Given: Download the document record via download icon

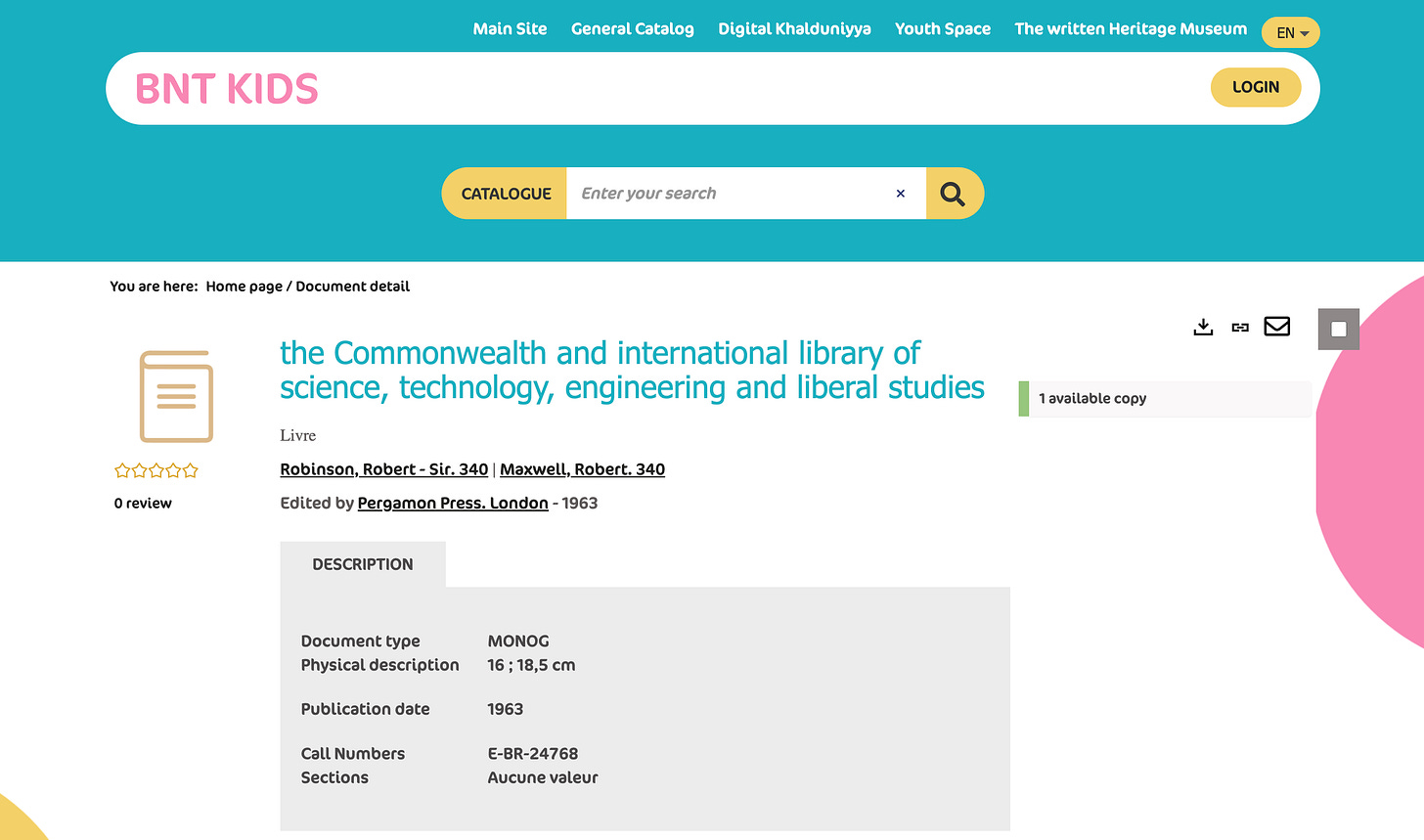Looking at the screenshot, I should point(1203,327).
